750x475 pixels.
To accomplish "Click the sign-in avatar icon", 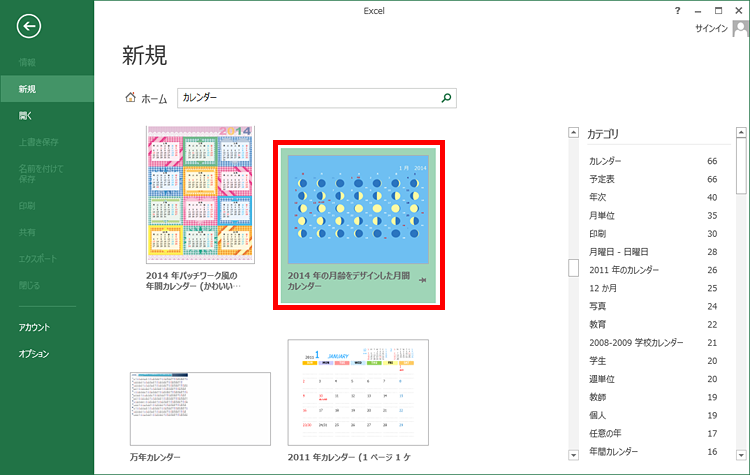I will pyautogui.click(x=740, y=29).
